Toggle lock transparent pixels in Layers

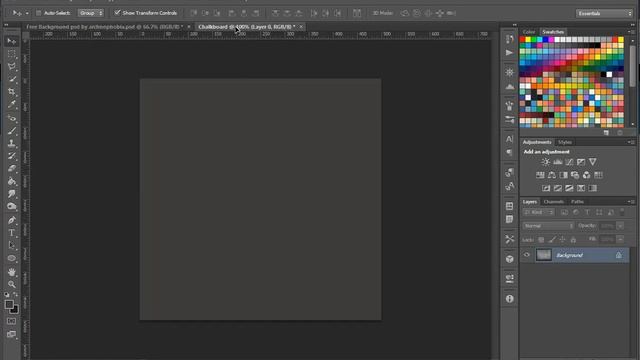(x=541, y=240)
